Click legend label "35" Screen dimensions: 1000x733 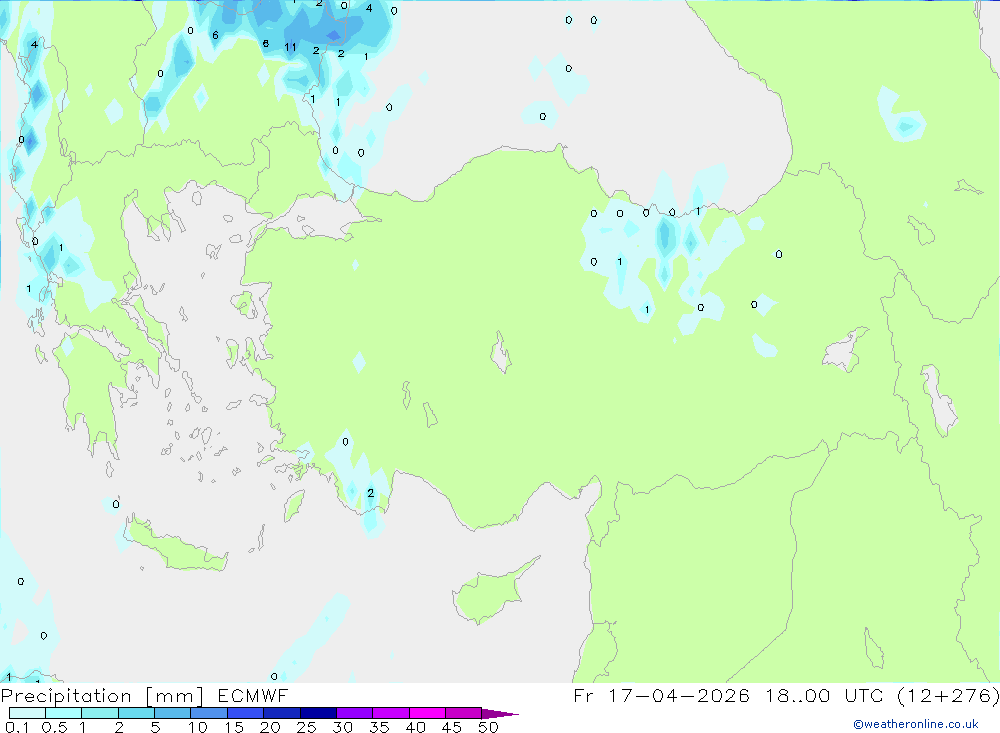[379, 727]
